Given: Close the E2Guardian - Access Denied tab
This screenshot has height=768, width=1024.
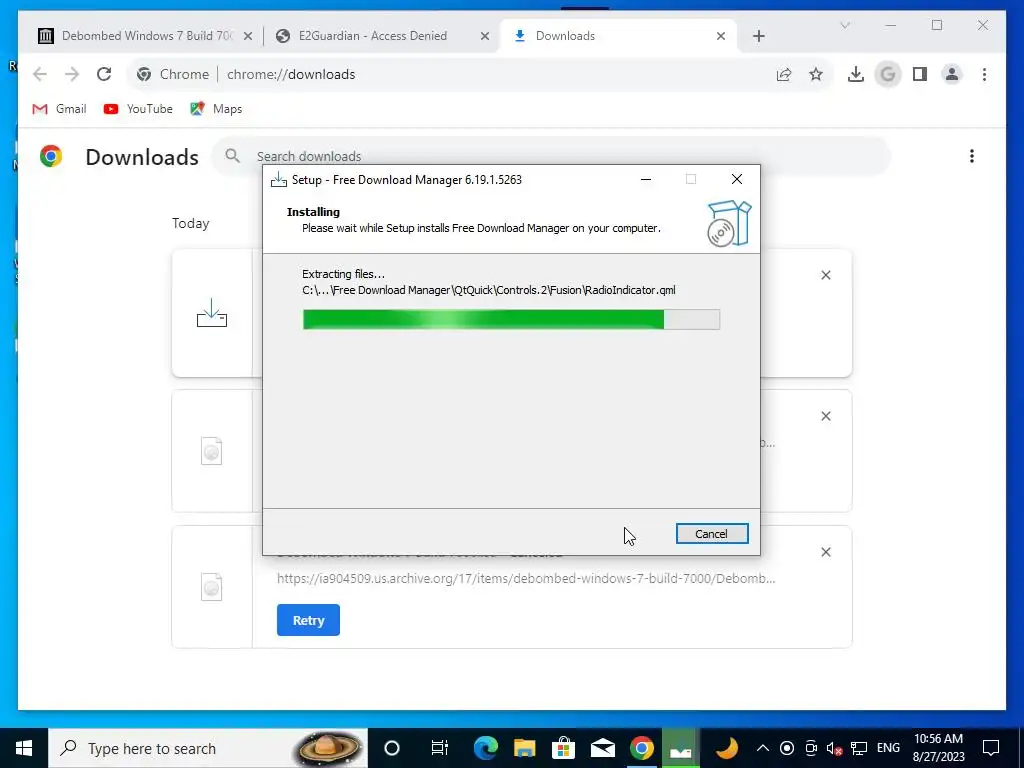Looking at the screenshot, I should click(x=485, y=37).
